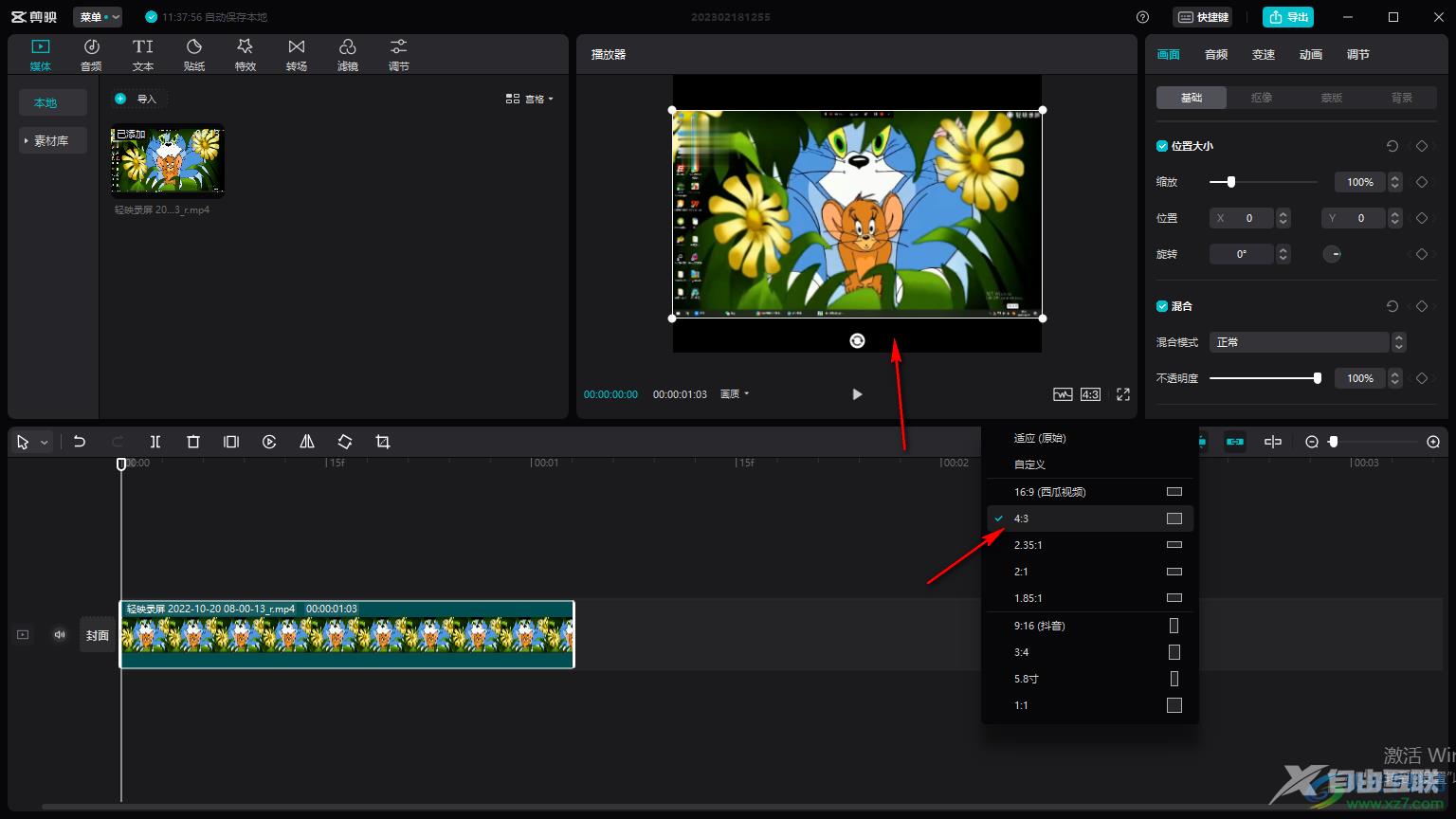Click the 导出 export button

tap(1288, 17)
